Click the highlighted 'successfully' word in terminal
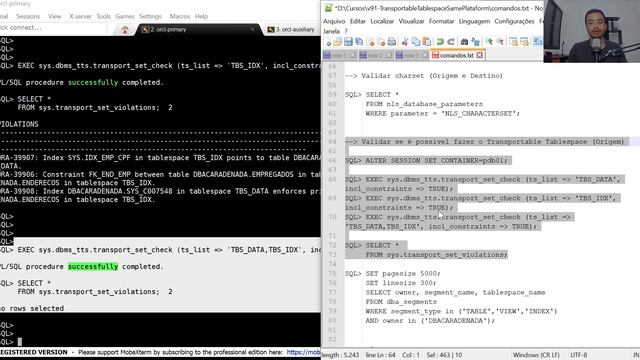This screenshot has height=360, width=640. (93, 267)
